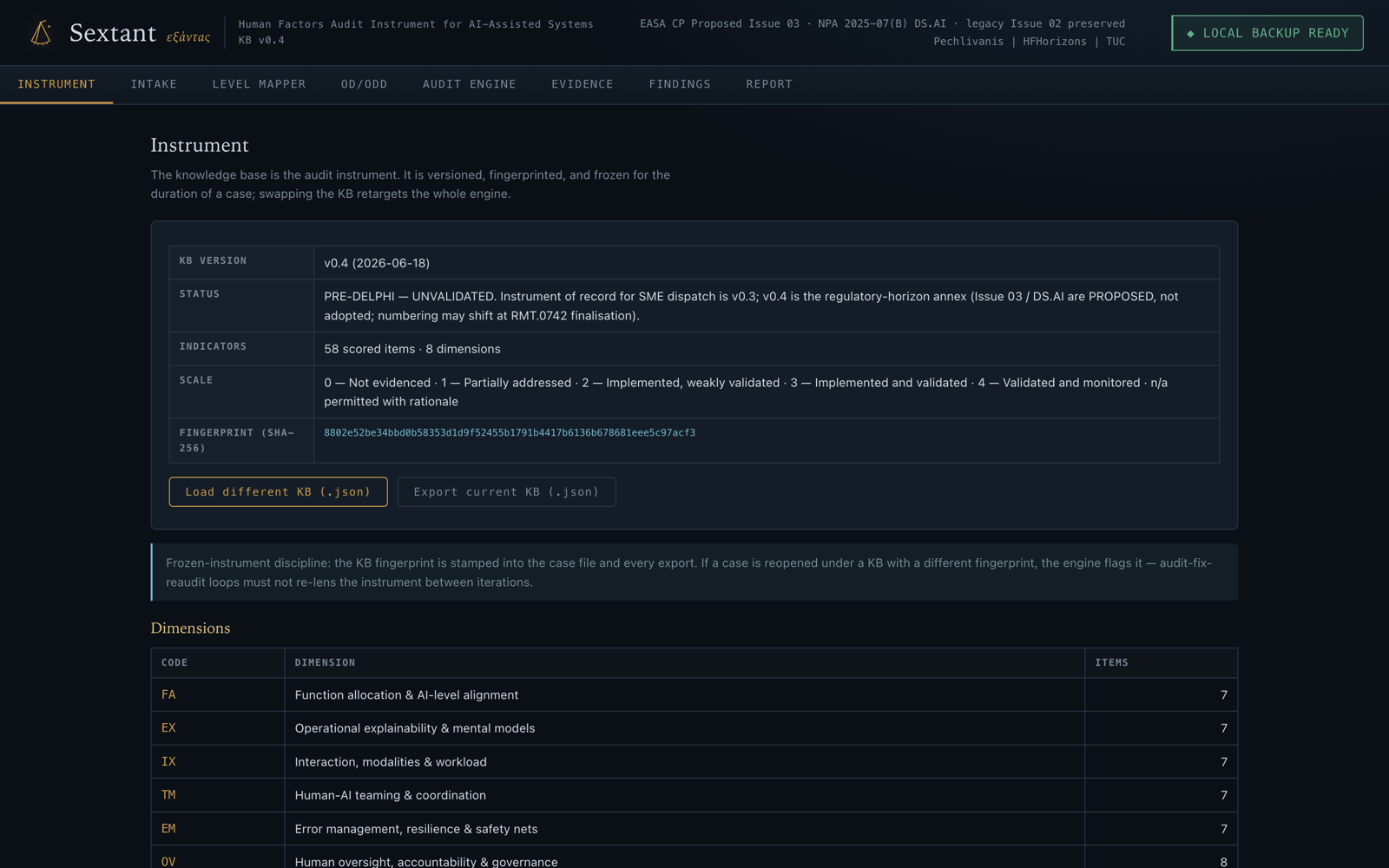Image resolution: width=1389 pixels, height=868 pixels.
Task: Go to the OD/ODD tab
Action: coord(364,84)
